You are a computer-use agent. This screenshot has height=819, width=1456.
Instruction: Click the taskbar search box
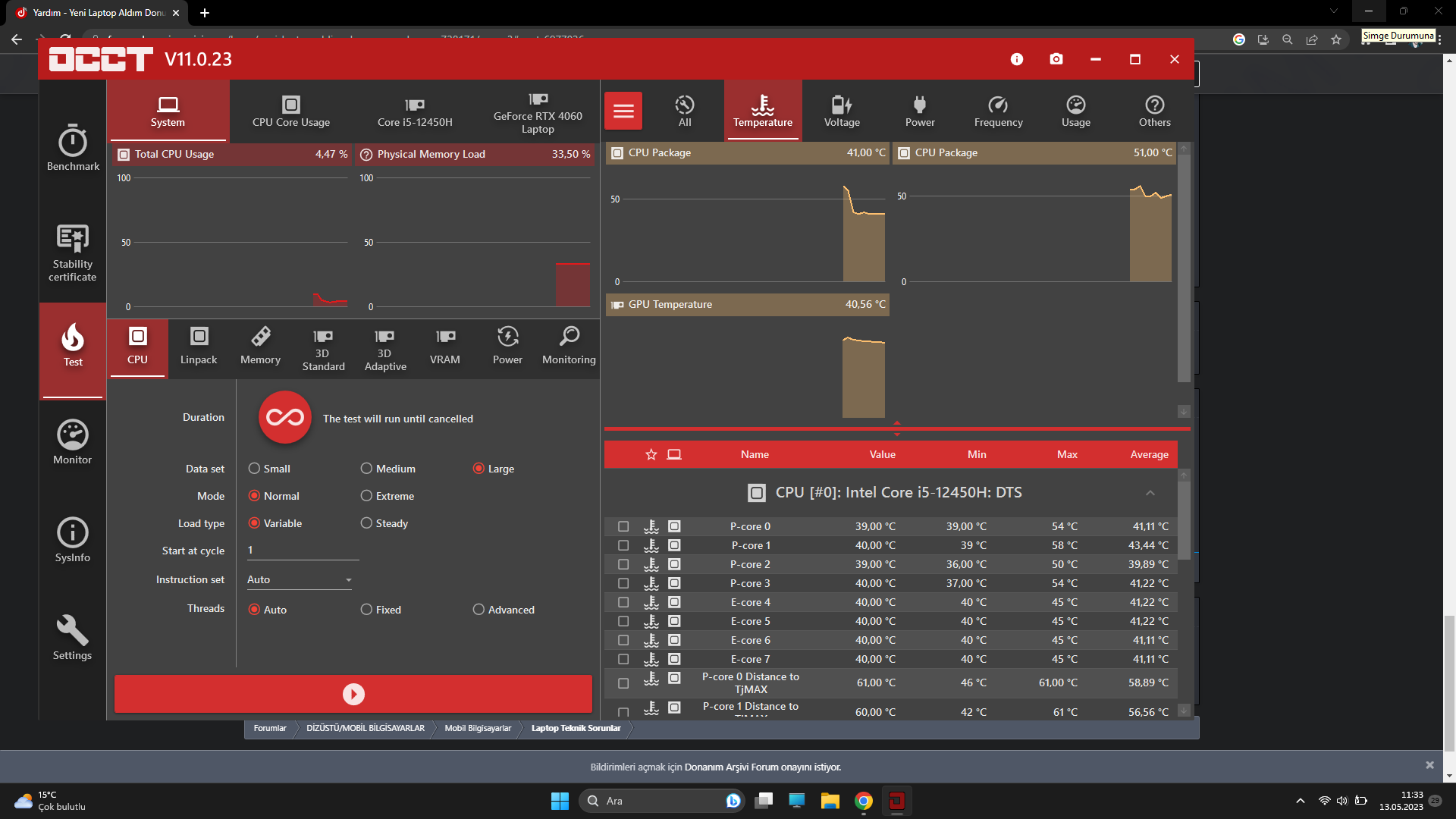click(661, 801)
